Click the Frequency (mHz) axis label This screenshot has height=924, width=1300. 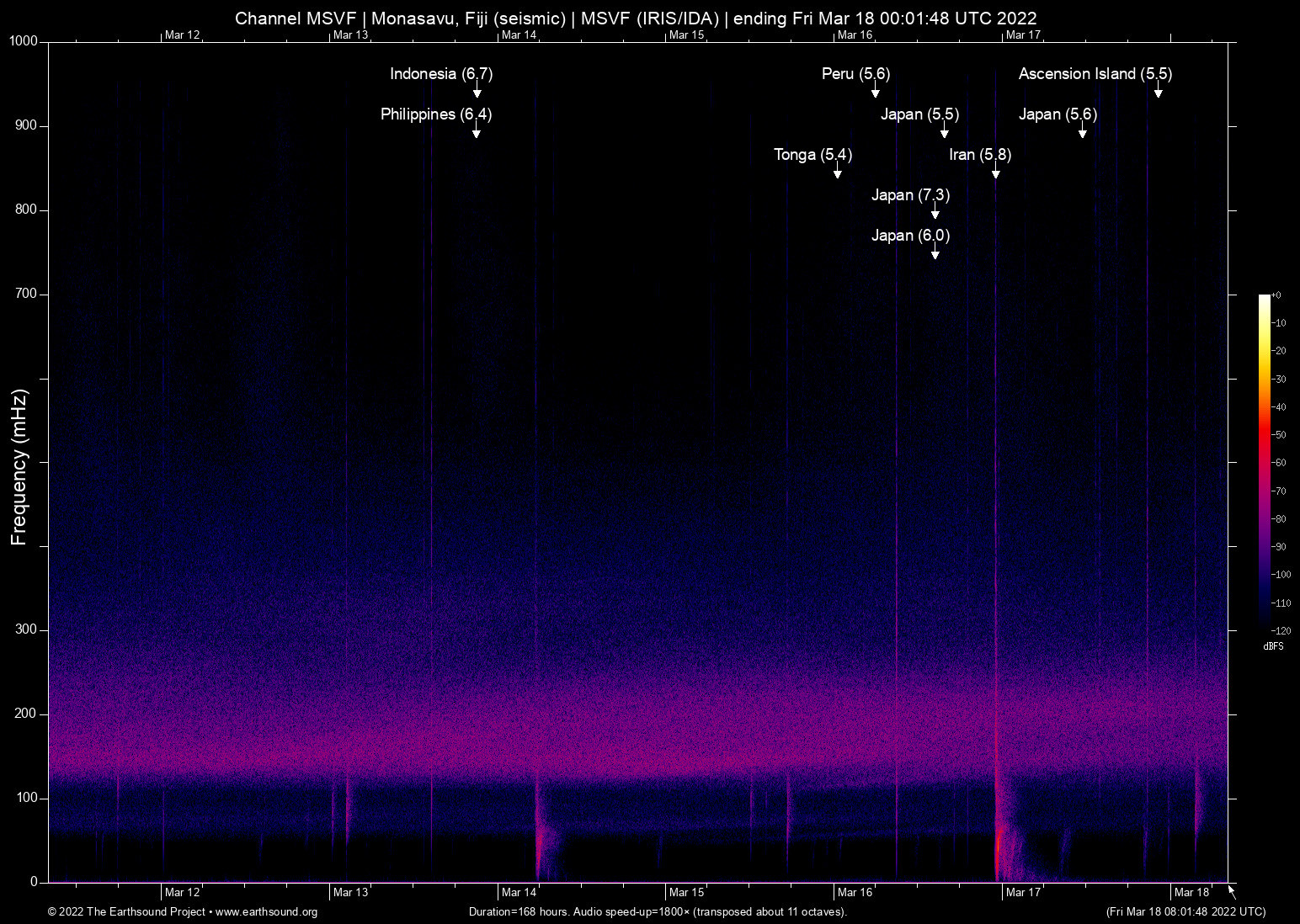click(19, 467)
